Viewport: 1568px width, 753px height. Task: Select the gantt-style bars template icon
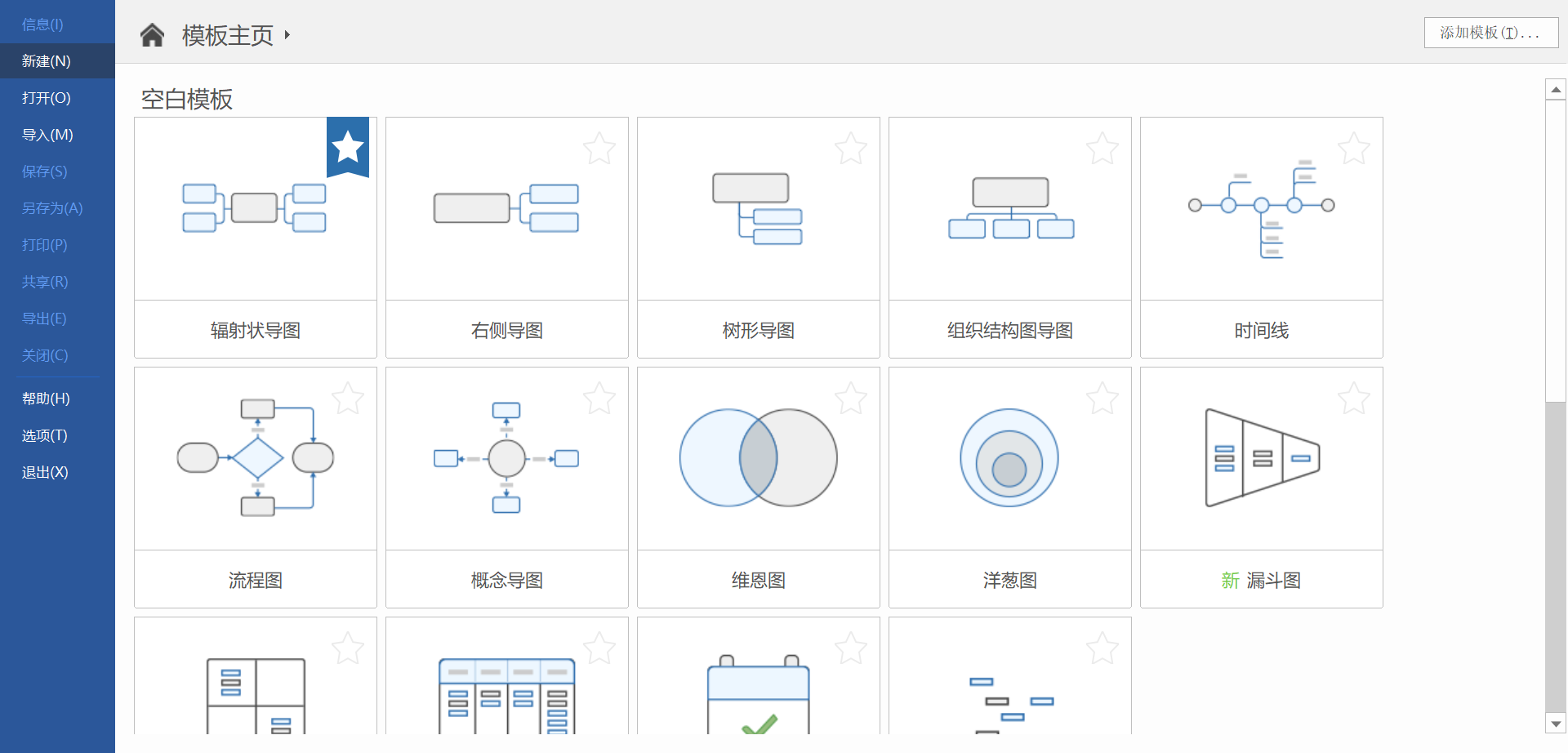coord(1011,706)
